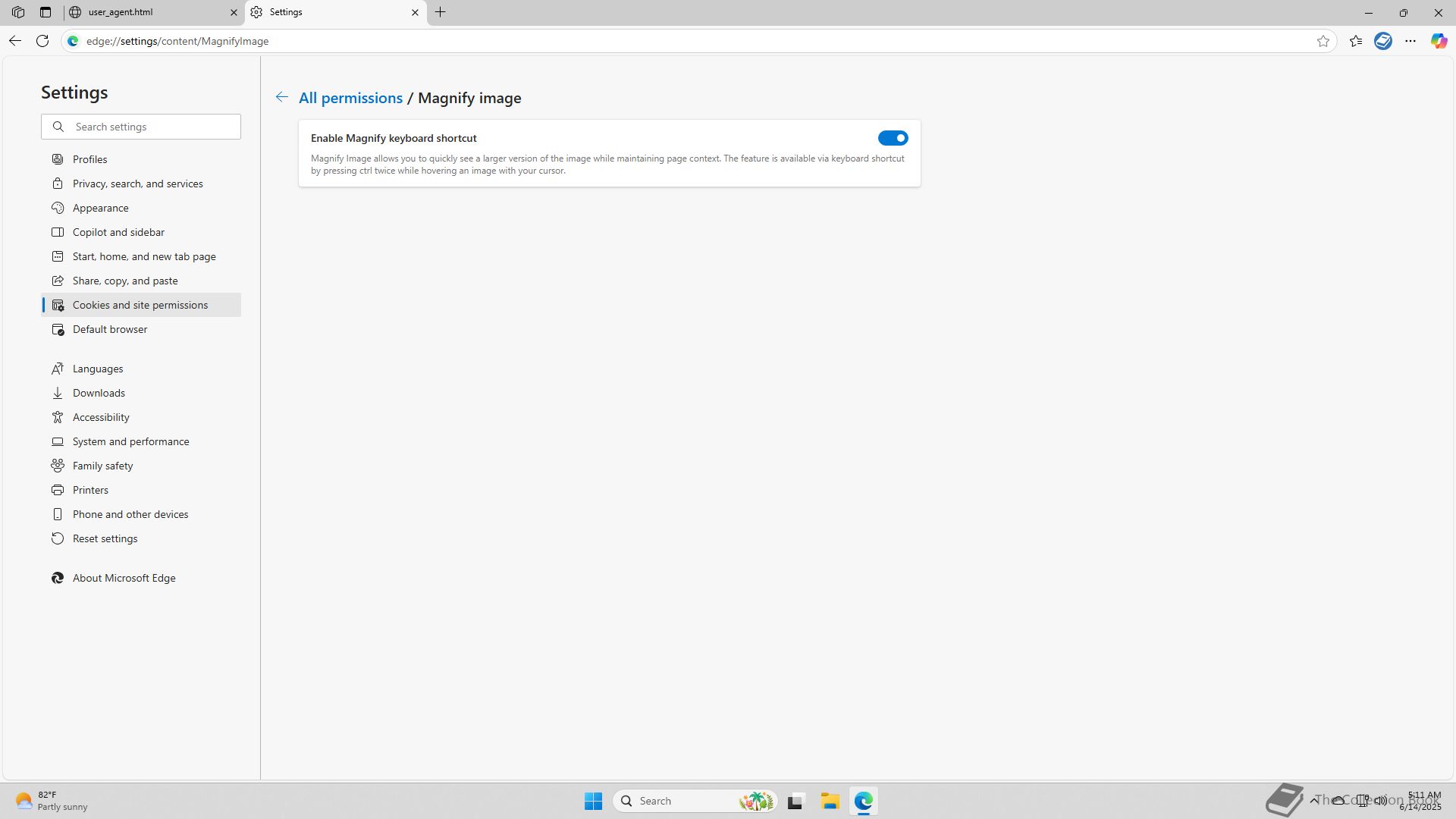Viewport: 1456px width, 819px height.
Task: Open the Favorites list icon in toolbar
Action: tap(1356, 41)
